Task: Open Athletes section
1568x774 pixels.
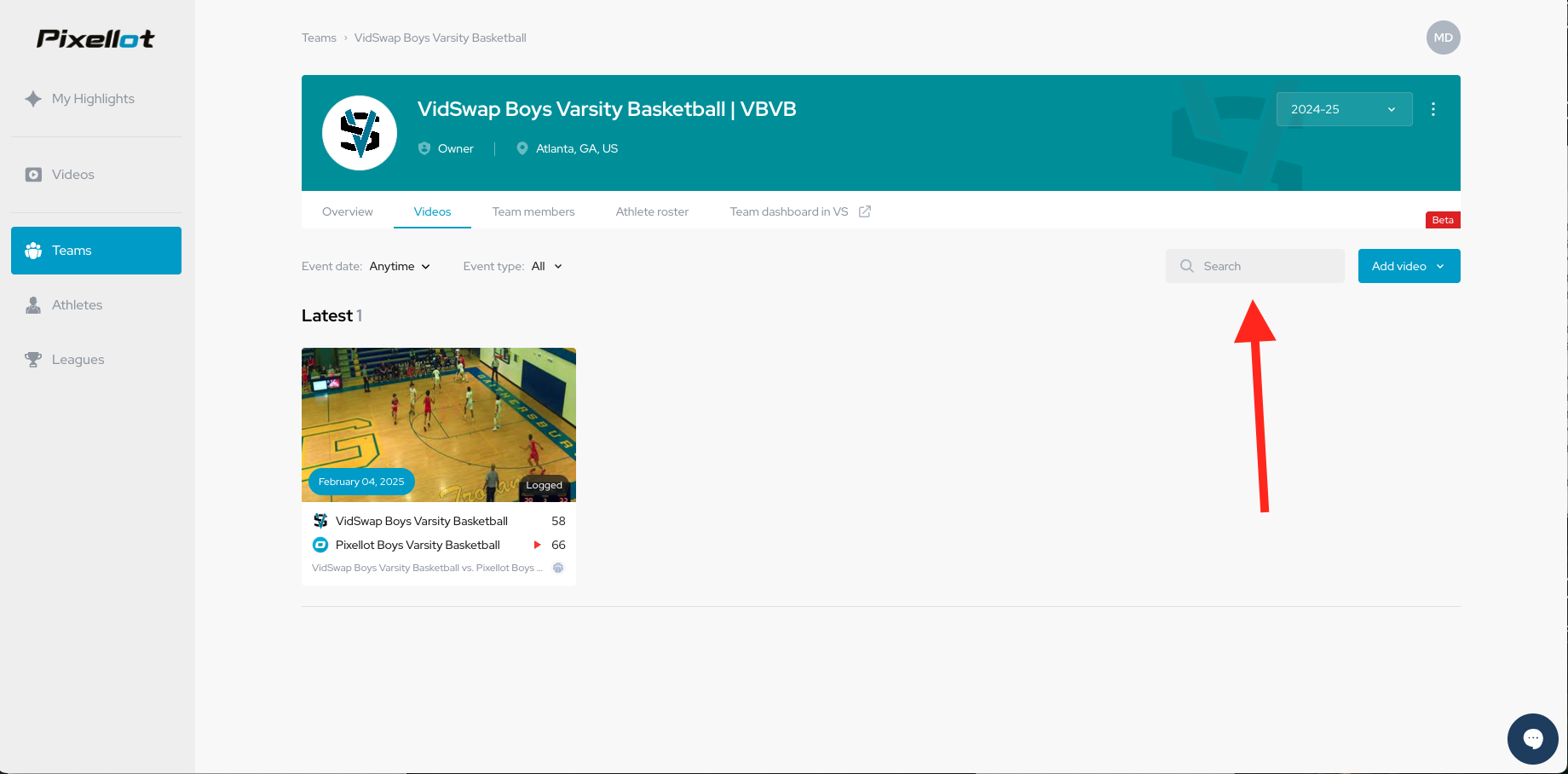Action: (77, 305)
